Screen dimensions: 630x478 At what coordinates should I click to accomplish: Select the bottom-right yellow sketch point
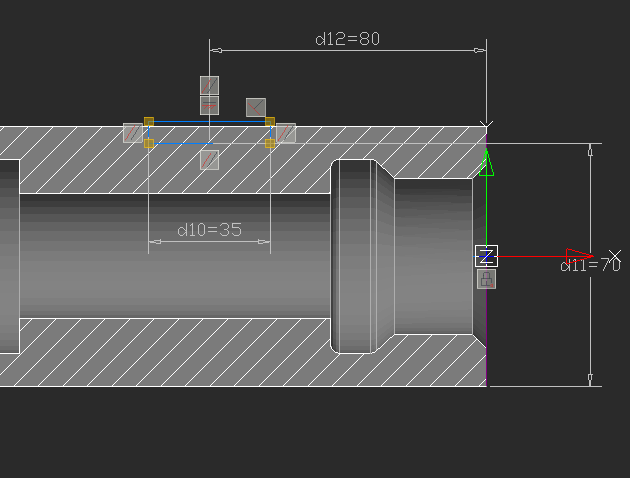coord(270,144)
